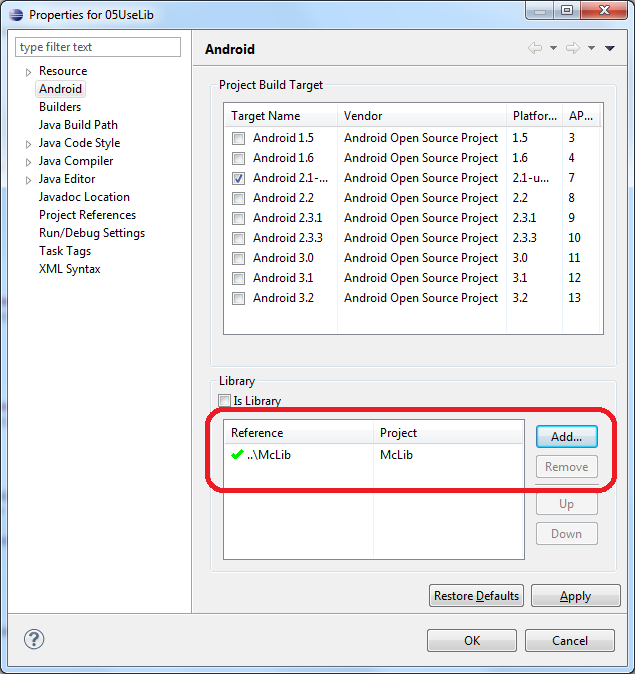Viewport: 635px width, 674px height.
Task: Check the Android 2.3.3 target checkbox
Action: pyautogui.click(x=238, y=238)
